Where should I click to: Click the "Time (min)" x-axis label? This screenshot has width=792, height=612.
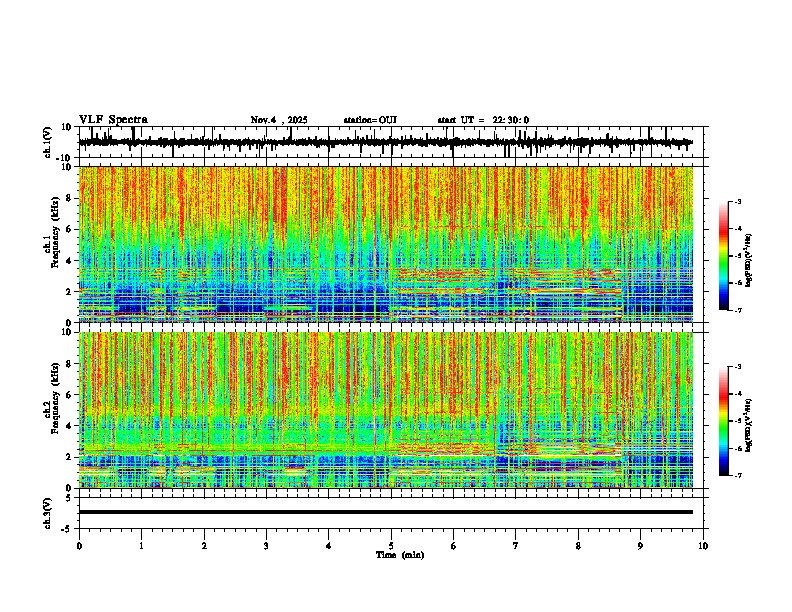pyautogui.click(x=400, y=555)
